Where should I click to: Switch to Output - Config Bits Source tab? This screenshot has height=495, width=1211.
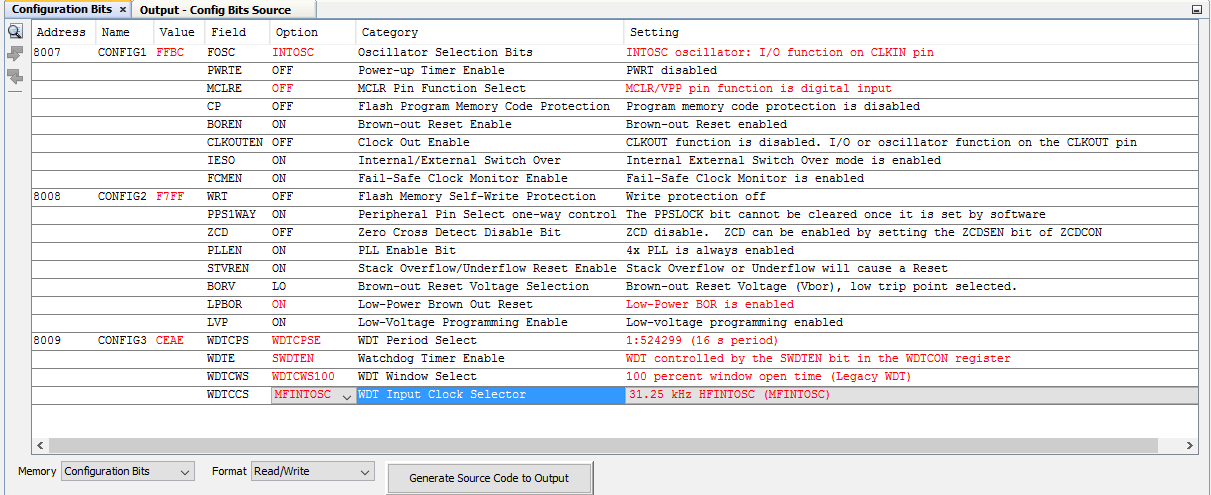pos(215,10)
